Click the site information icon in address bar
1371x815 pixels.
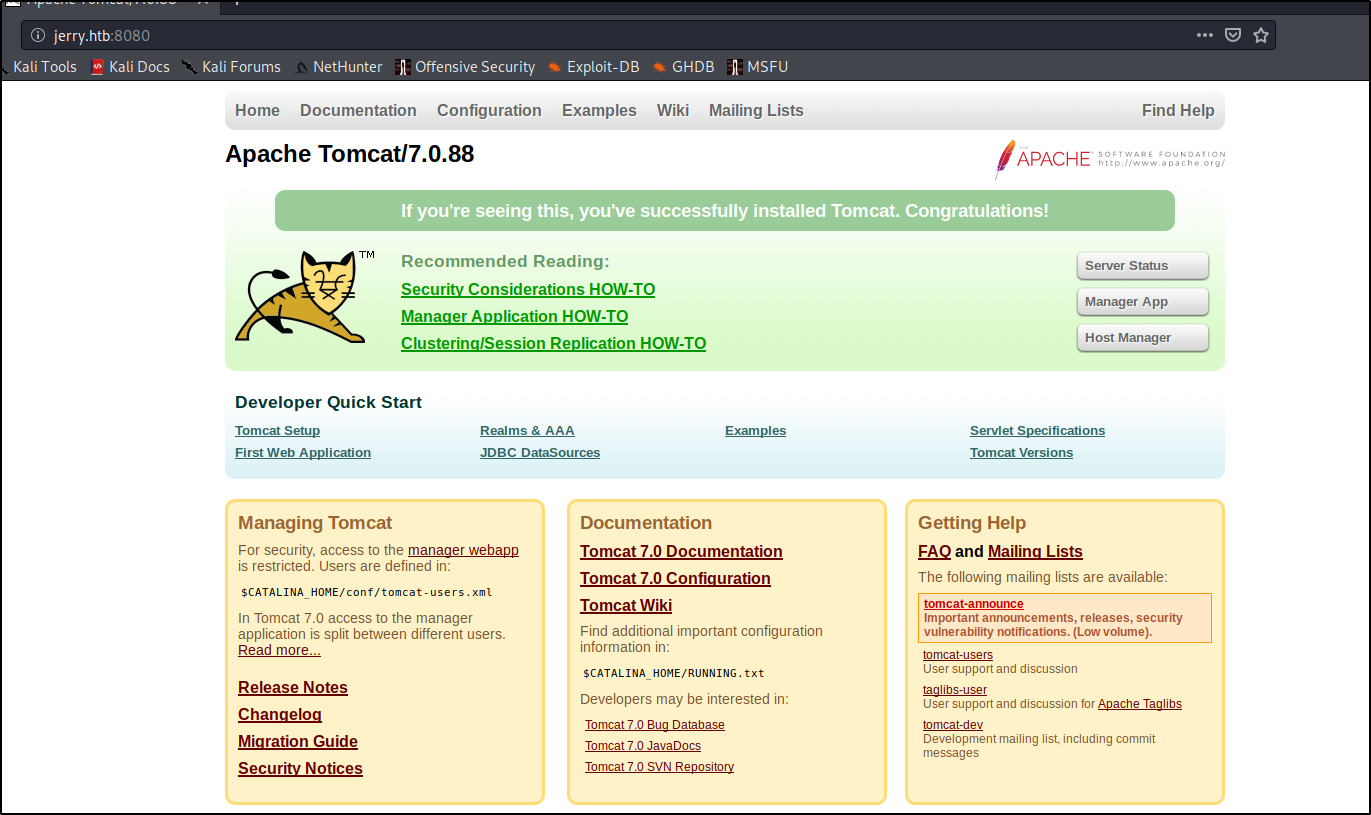click(x=38, y=35)
